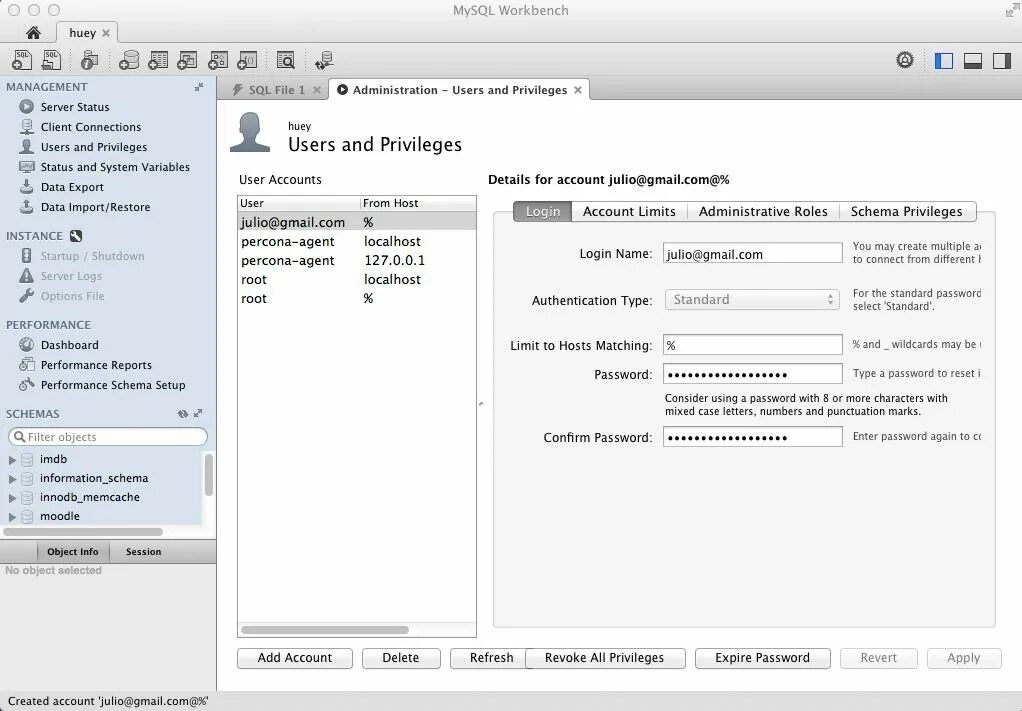Expand the imdb schema
This screenshot has height=711, width=1022.
[x=12, y=459]
